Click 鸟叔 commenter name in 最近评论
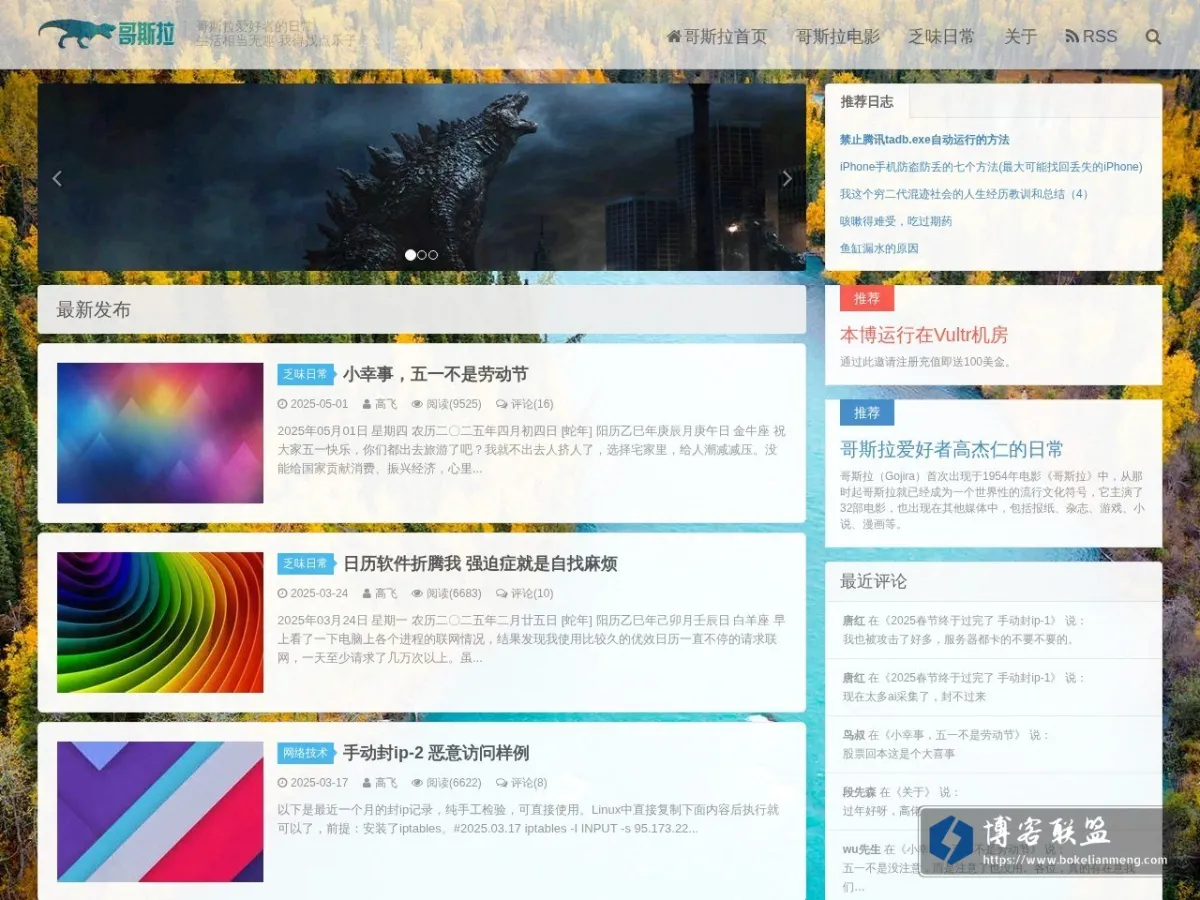Viewport: 1200px width, 900px height. [853, 735]
